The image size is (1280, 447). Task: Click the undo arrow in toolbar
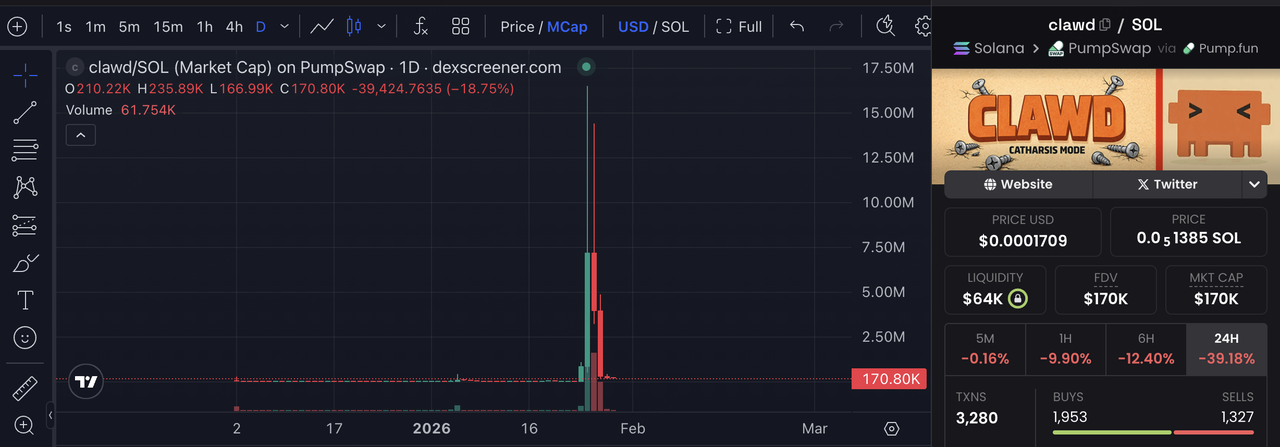[x=796, y=26]
